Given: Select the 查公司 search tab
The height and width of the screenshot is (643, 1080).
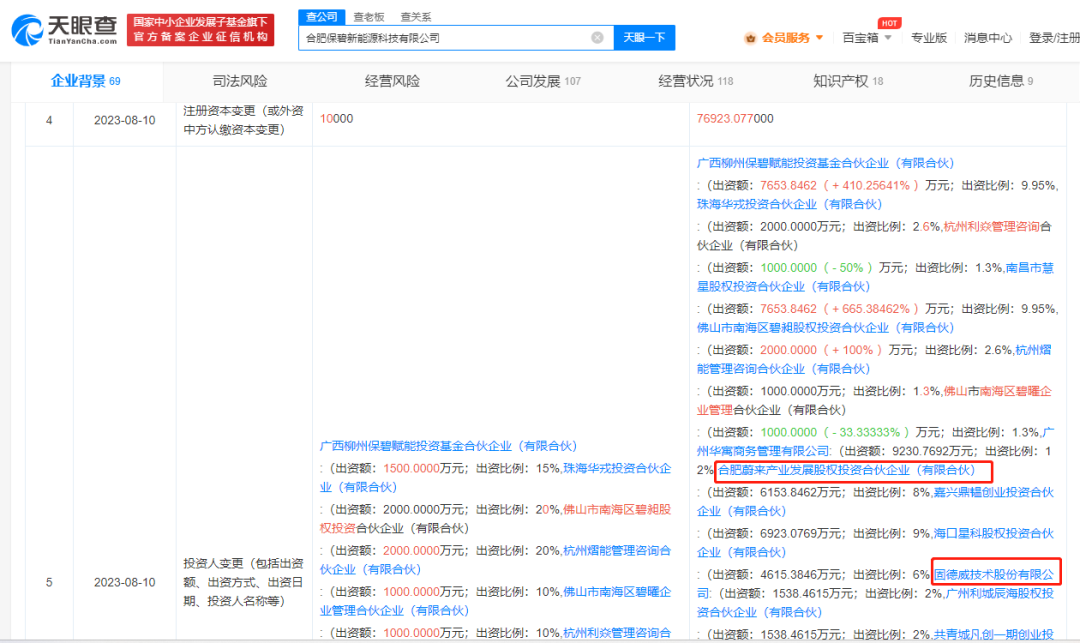Looking at the screenshot, I should [x=321, y=16].
